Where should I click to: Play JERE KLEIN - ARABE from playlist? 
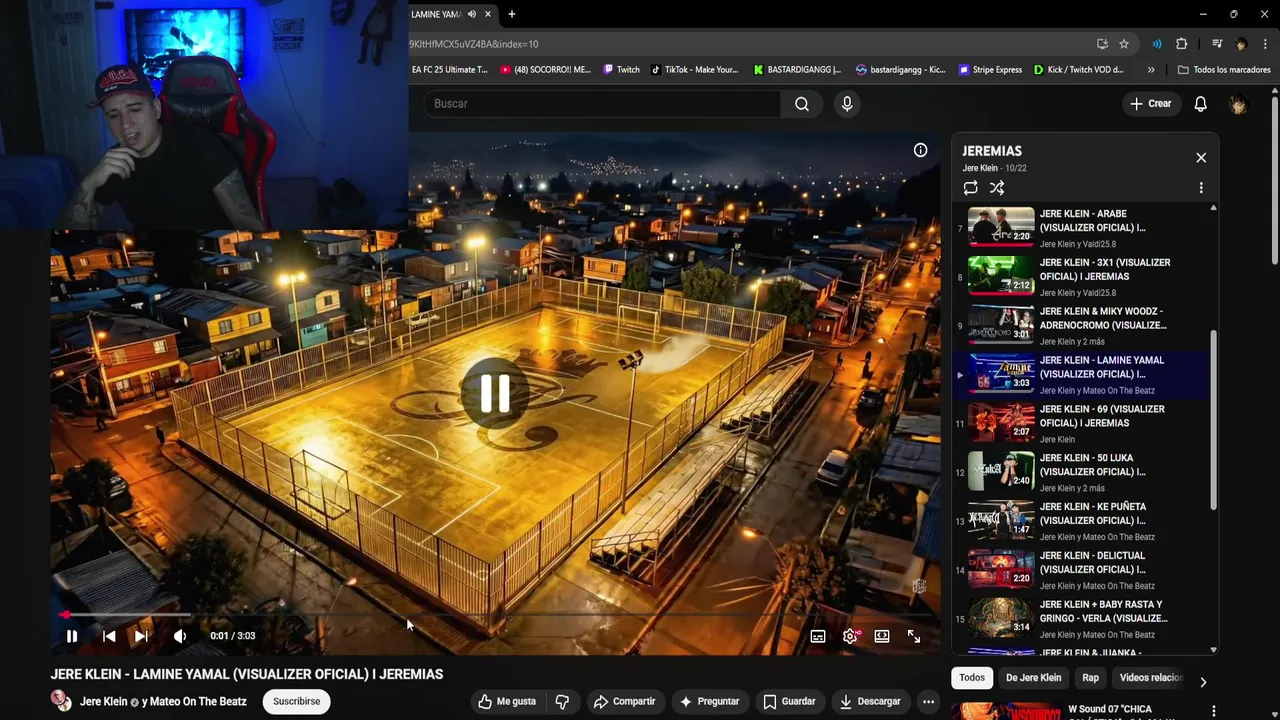[1082, 228]
